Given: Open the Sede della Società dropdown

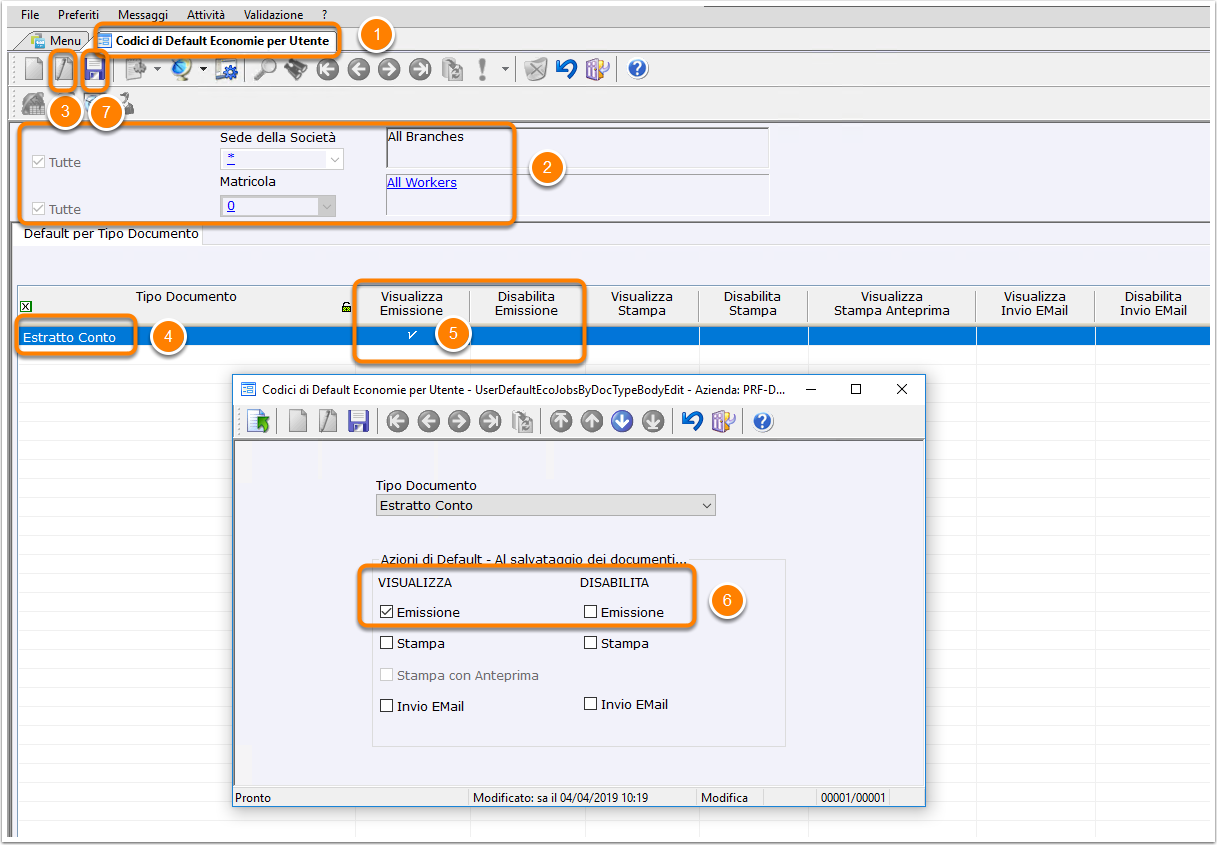Looking at the screenshot, I should (x=334, y=159).
